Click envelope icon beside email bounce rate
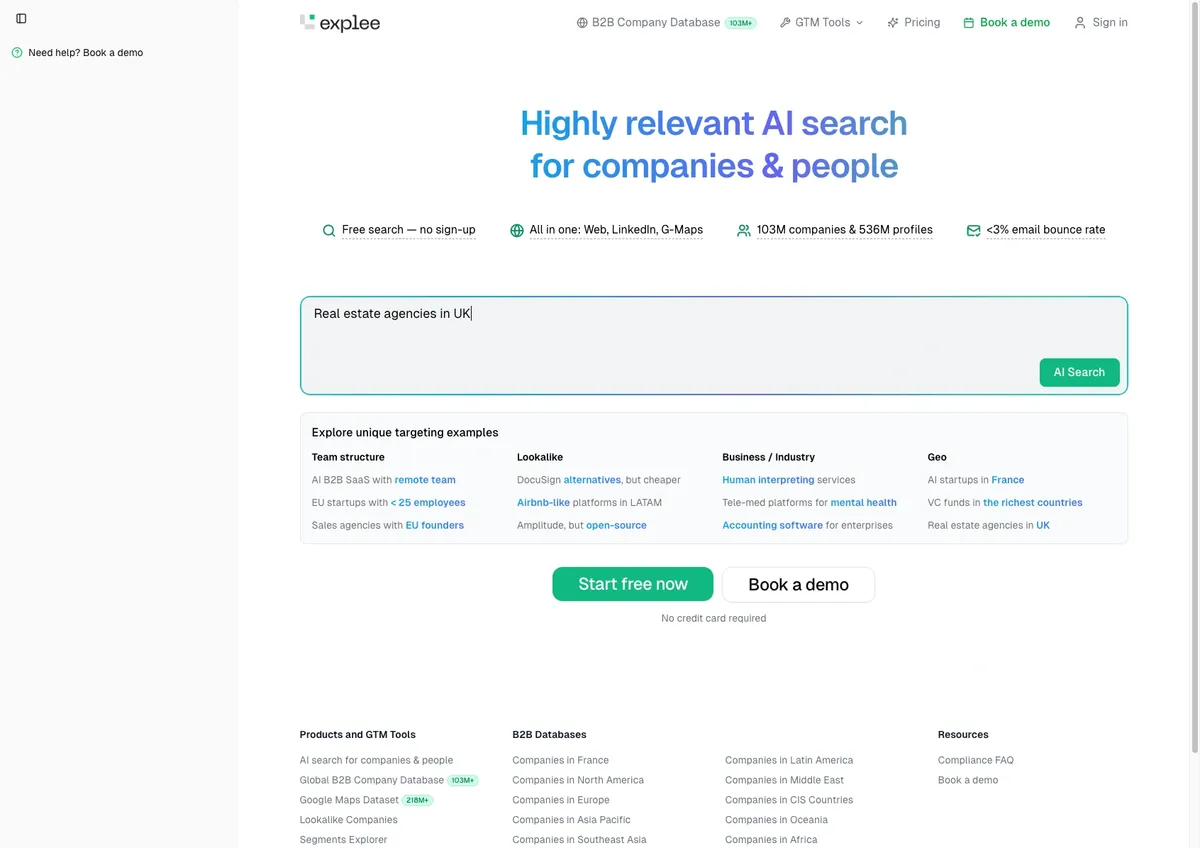The height and width of the screenshot is (848, 1200). pyautogui.click(x=973, y=230)
